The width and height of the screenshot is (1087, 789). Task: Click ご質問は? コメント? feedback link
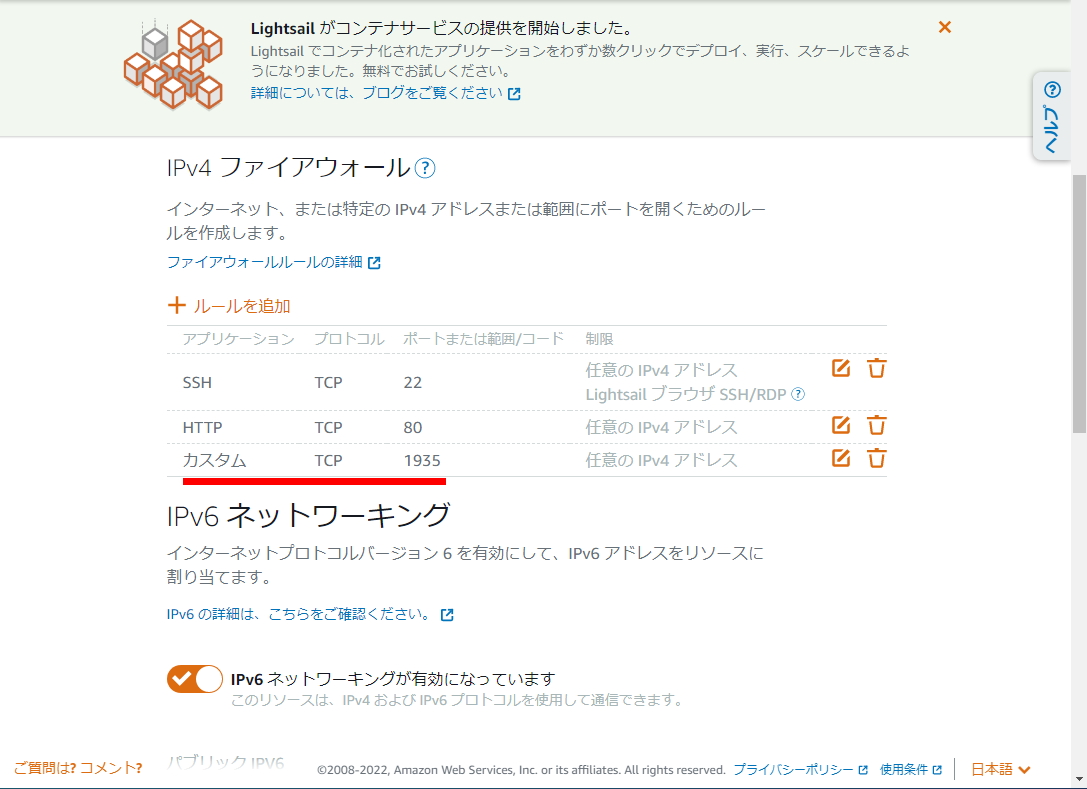[x=78, y=768]
